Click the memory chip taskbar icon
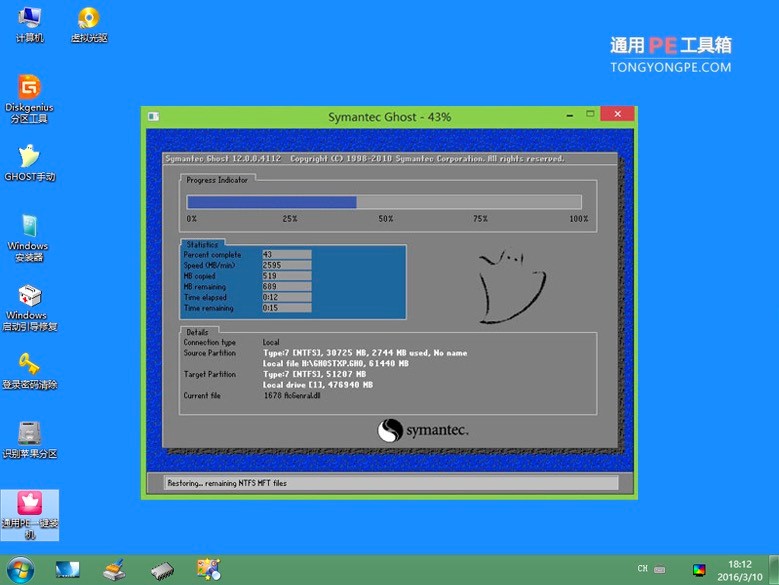The height and width of the screenshot is (585, 779). (x=162, y=571)
